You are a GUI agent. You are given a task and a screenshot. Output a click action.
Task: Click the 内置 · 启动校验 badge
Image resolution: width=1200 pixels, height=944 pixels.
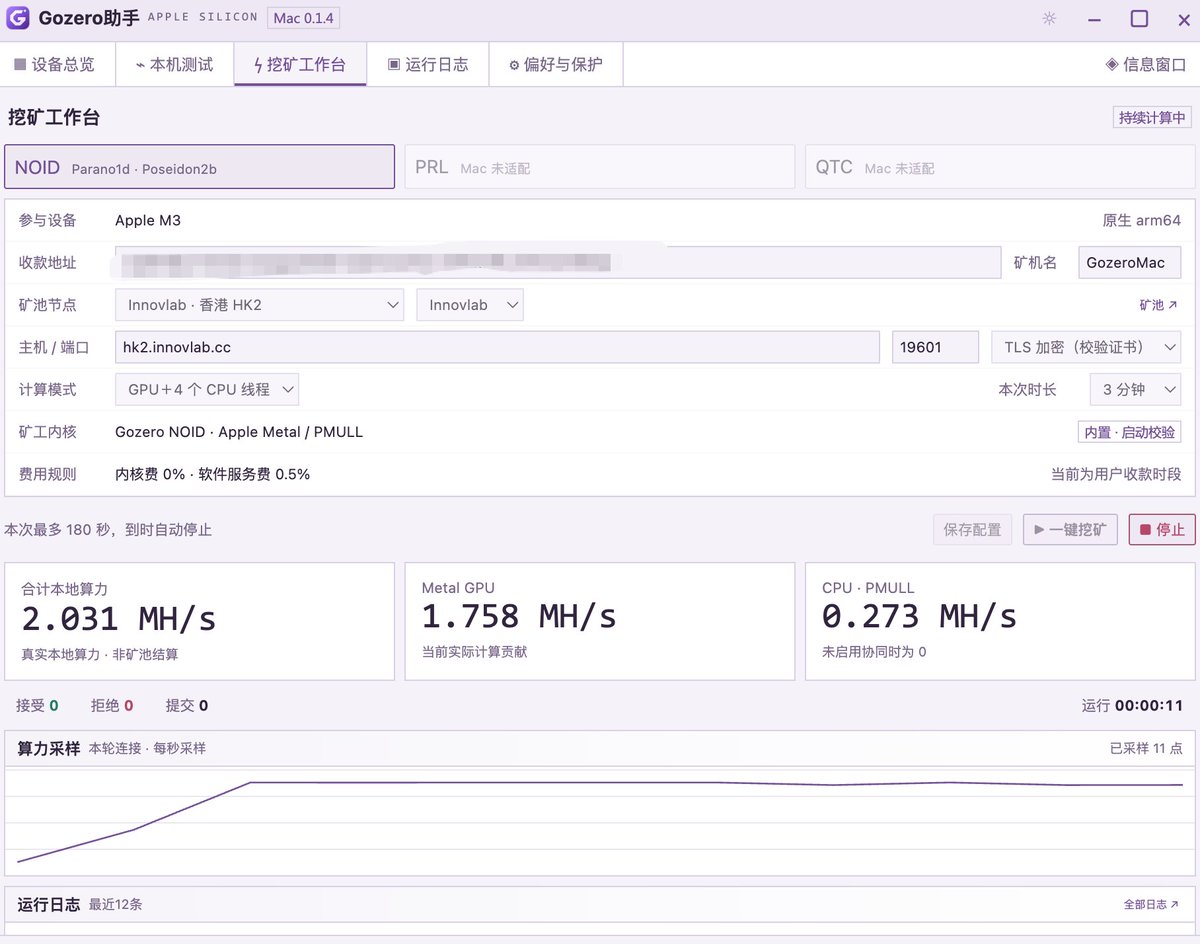tap(1129, 432)
